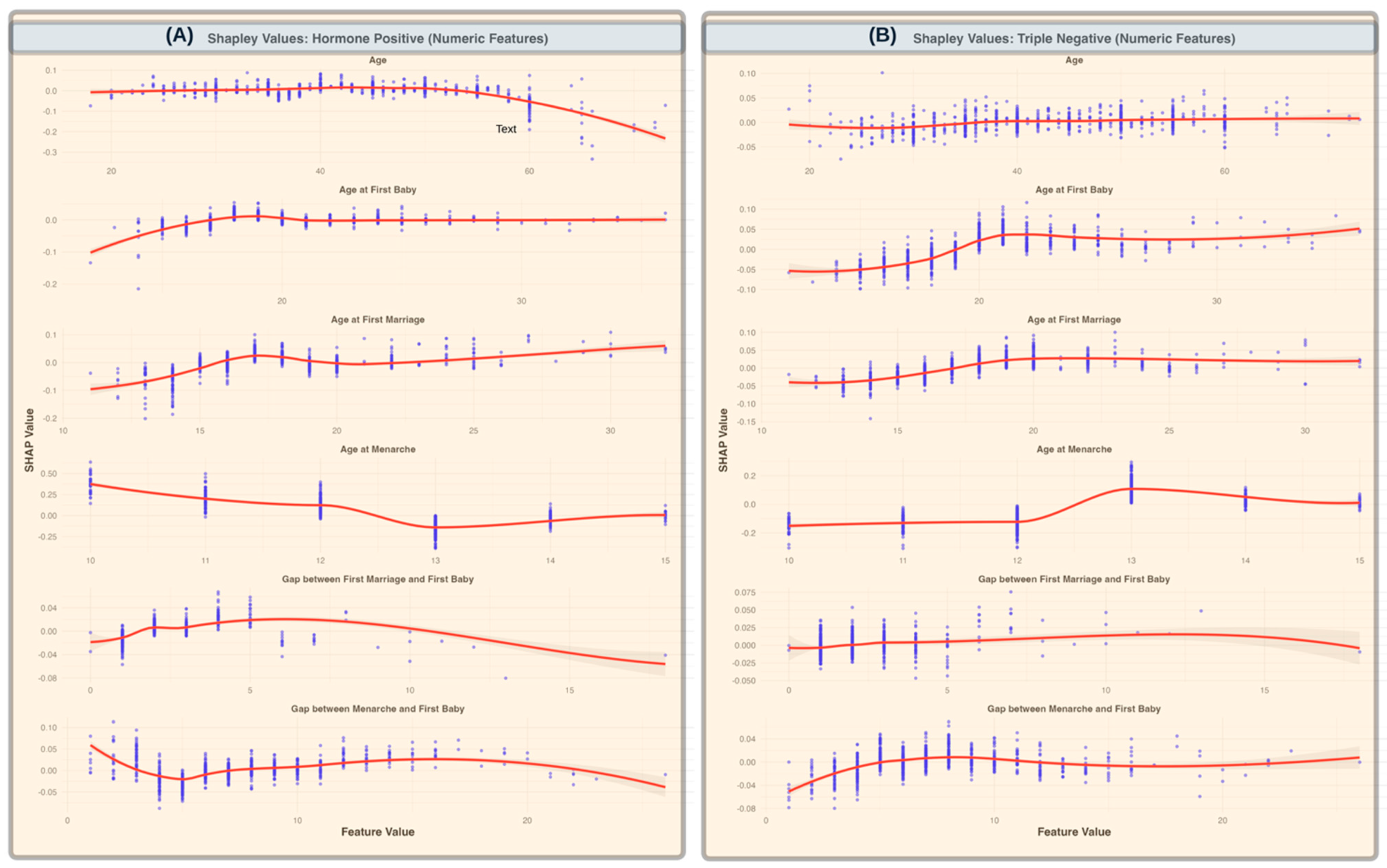Click the 'SHAP Value' y-axis label in panel A
The height and width of the screenshot is (868, 1387).
click(x=29, y=440)
